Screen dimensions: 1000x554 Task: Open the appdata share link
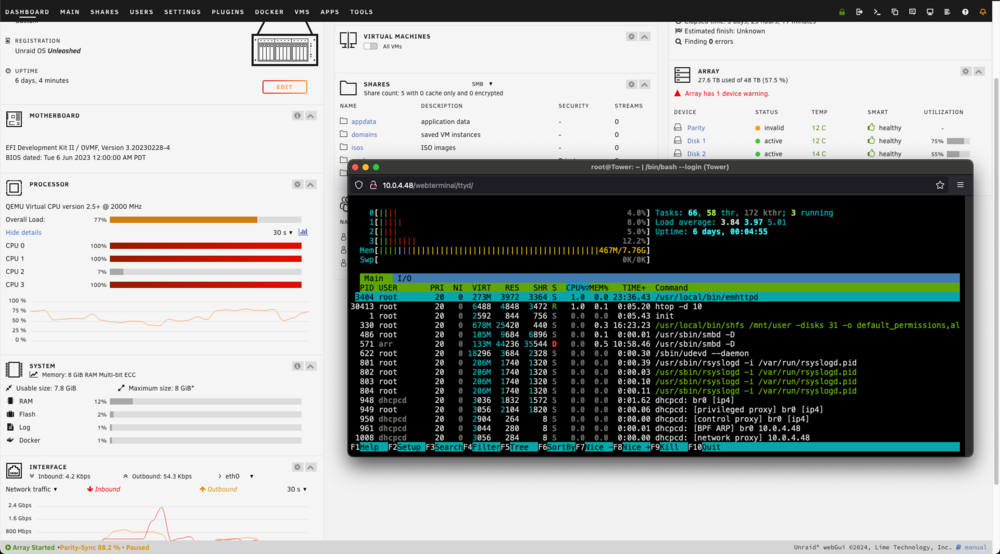[x=364, y=122]
